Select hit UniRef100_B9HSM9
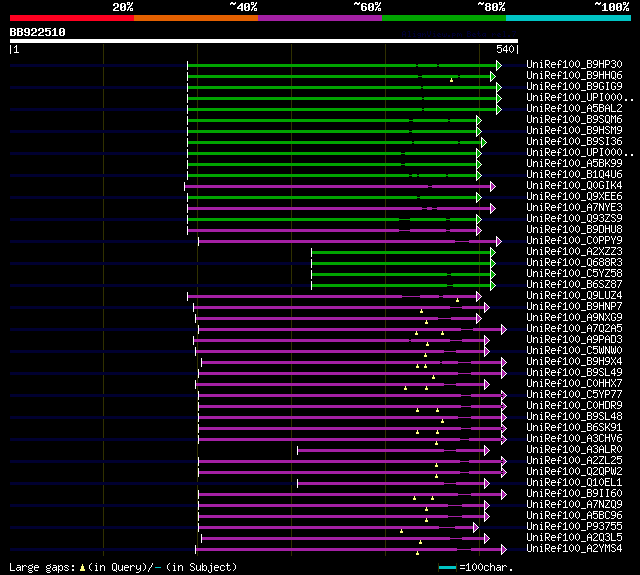 pyautogui.click(x=574, y=131)
